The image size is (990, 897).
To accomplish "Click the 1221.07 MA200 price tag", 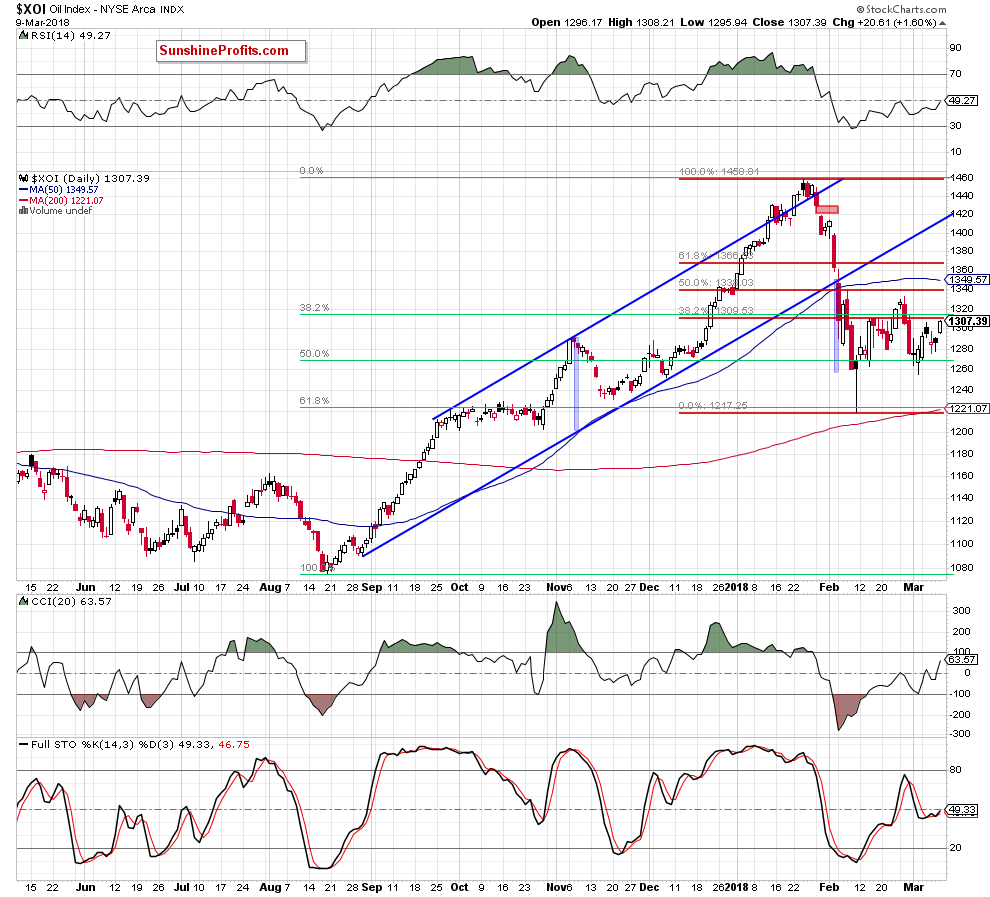I will tap(967, 408).
